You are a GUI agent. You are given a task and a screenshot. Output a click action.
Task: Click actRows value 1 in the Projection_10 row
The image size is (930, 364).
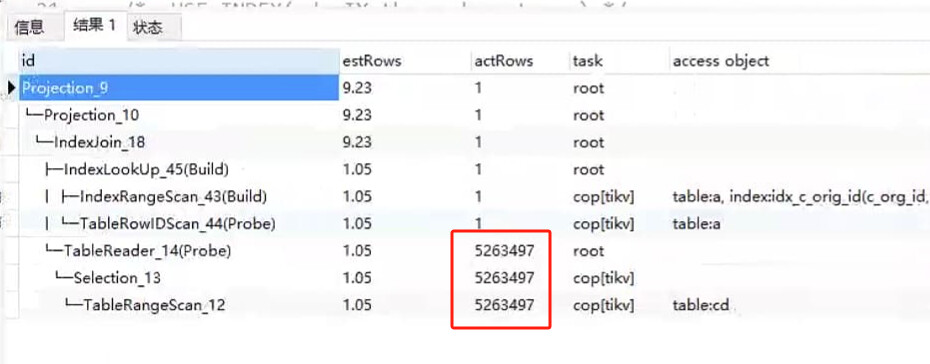click(x=478, y=115)
